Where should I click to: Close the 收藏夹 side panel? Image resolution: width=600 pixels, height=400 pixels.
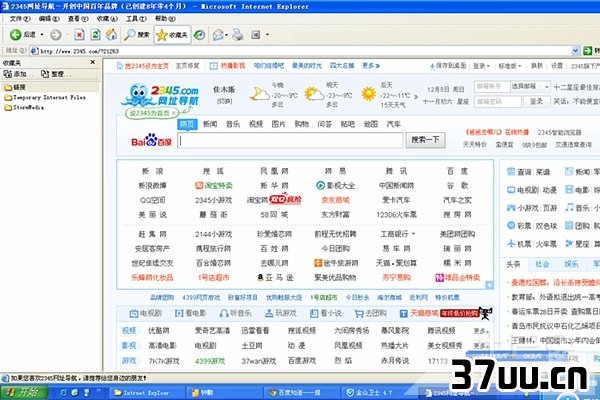[93, 62]
